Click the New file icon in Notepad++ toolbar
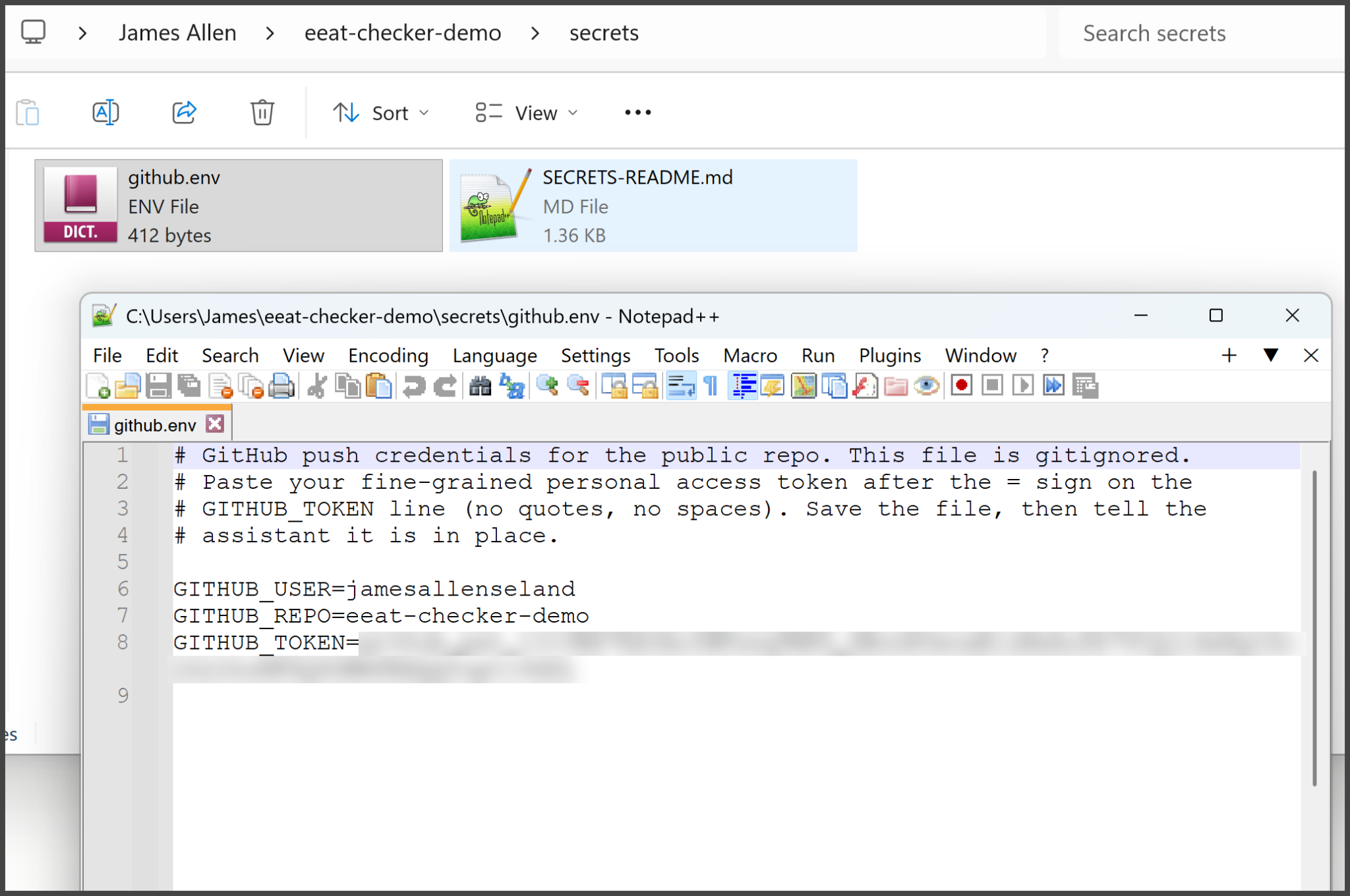The height and width of the screenshot is (896, 1350). (98, 386)
